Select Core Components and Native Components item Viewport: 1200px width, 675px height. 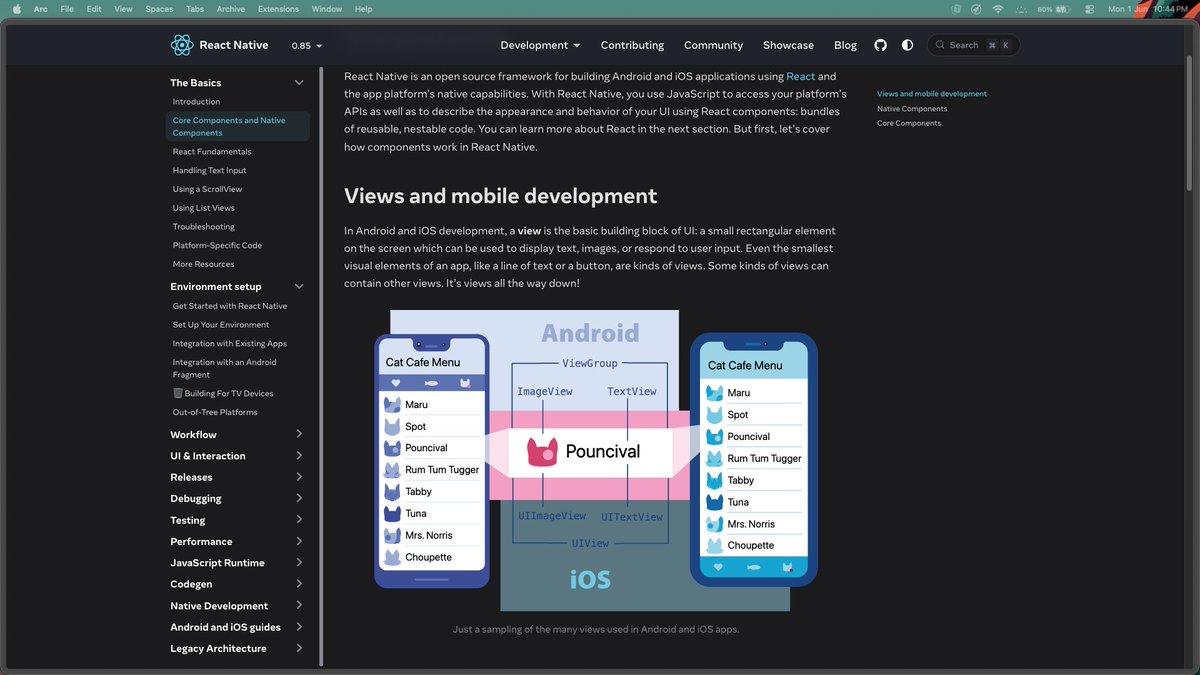tap(237, 126)
